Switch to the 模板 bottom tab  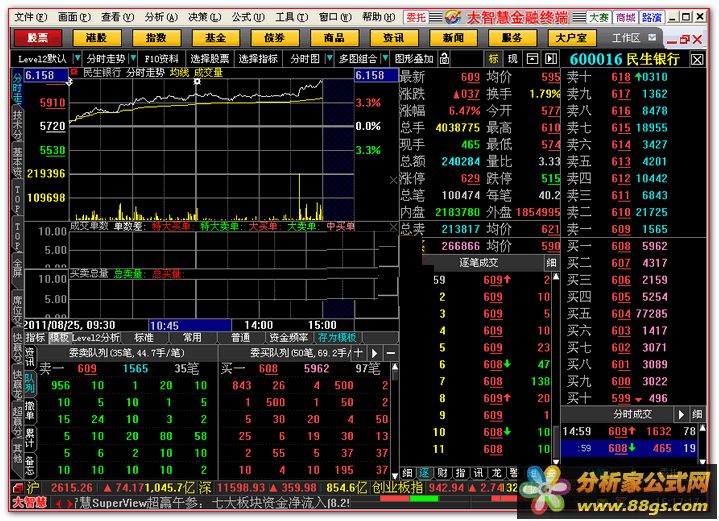point(59,338)
